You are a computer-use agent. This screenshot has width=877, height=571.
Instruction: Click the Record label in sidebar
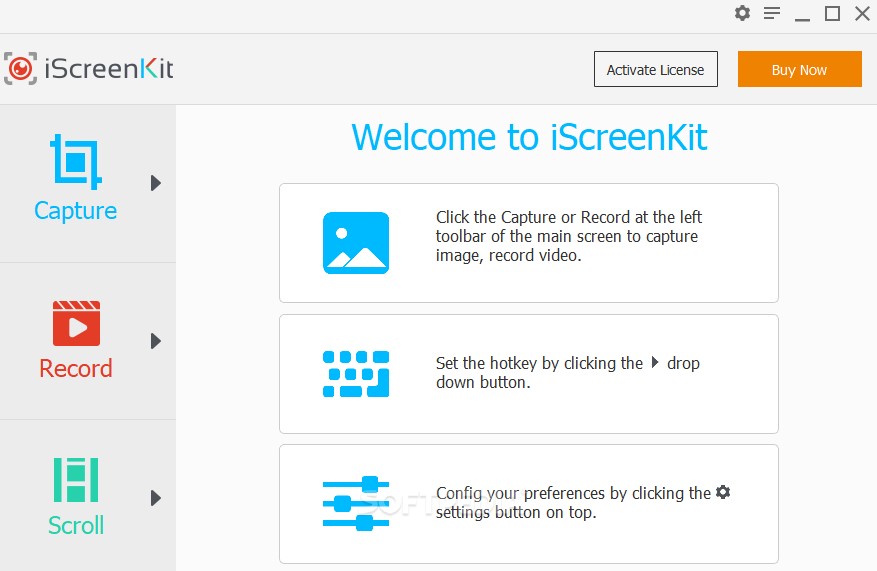(x=76, y=369)
